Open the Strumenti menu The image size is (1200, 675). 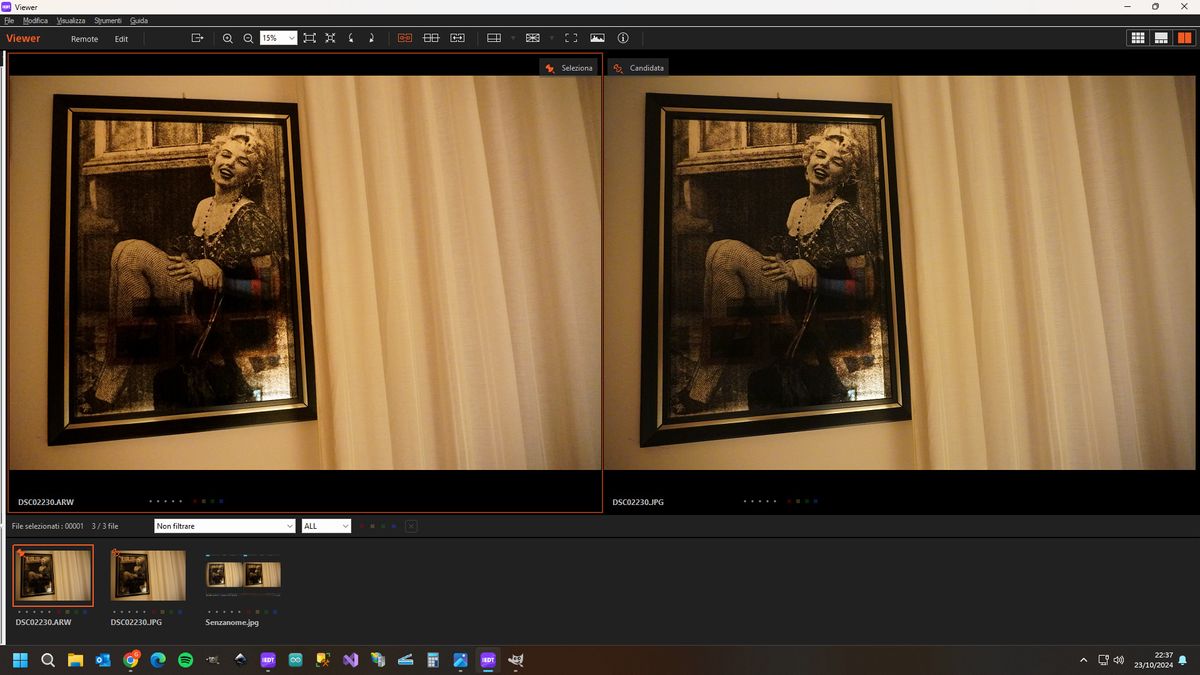tap(108, 20)
